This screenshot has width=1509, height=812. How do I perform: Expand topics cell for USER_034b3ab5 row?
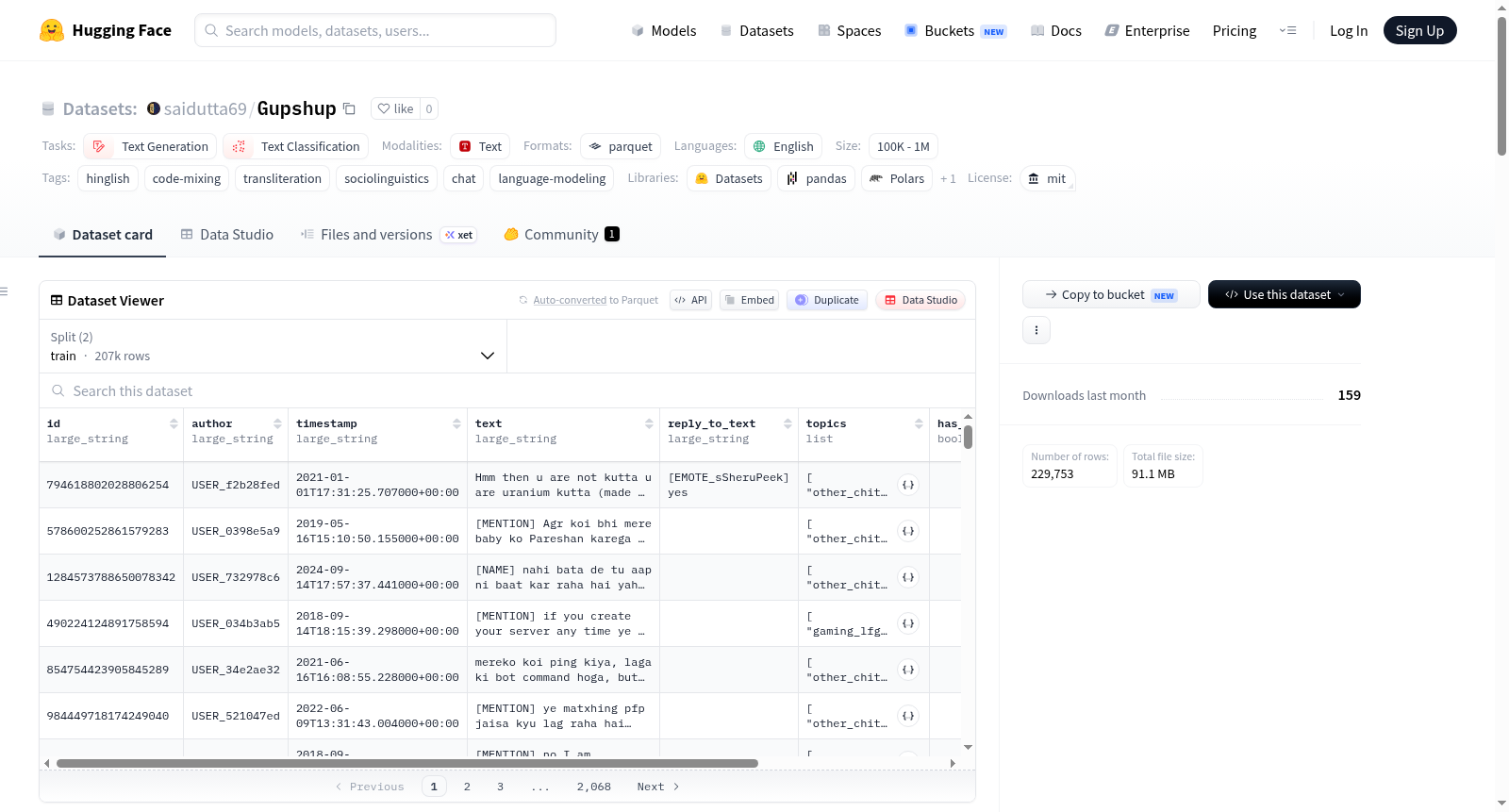(x=908, y=623)
